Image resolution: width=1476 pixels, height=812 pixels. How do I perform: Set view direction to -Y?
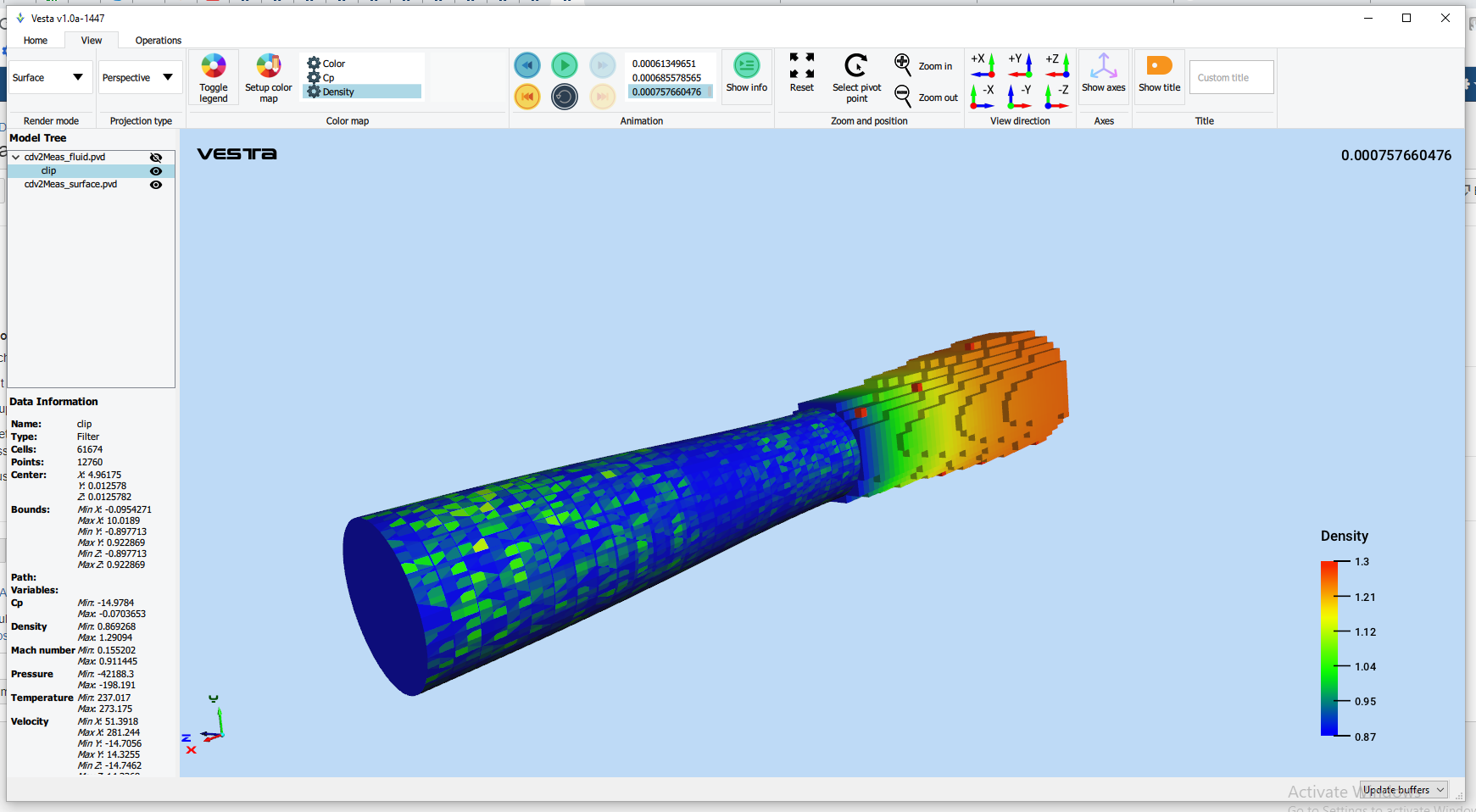pos(1020,96)
